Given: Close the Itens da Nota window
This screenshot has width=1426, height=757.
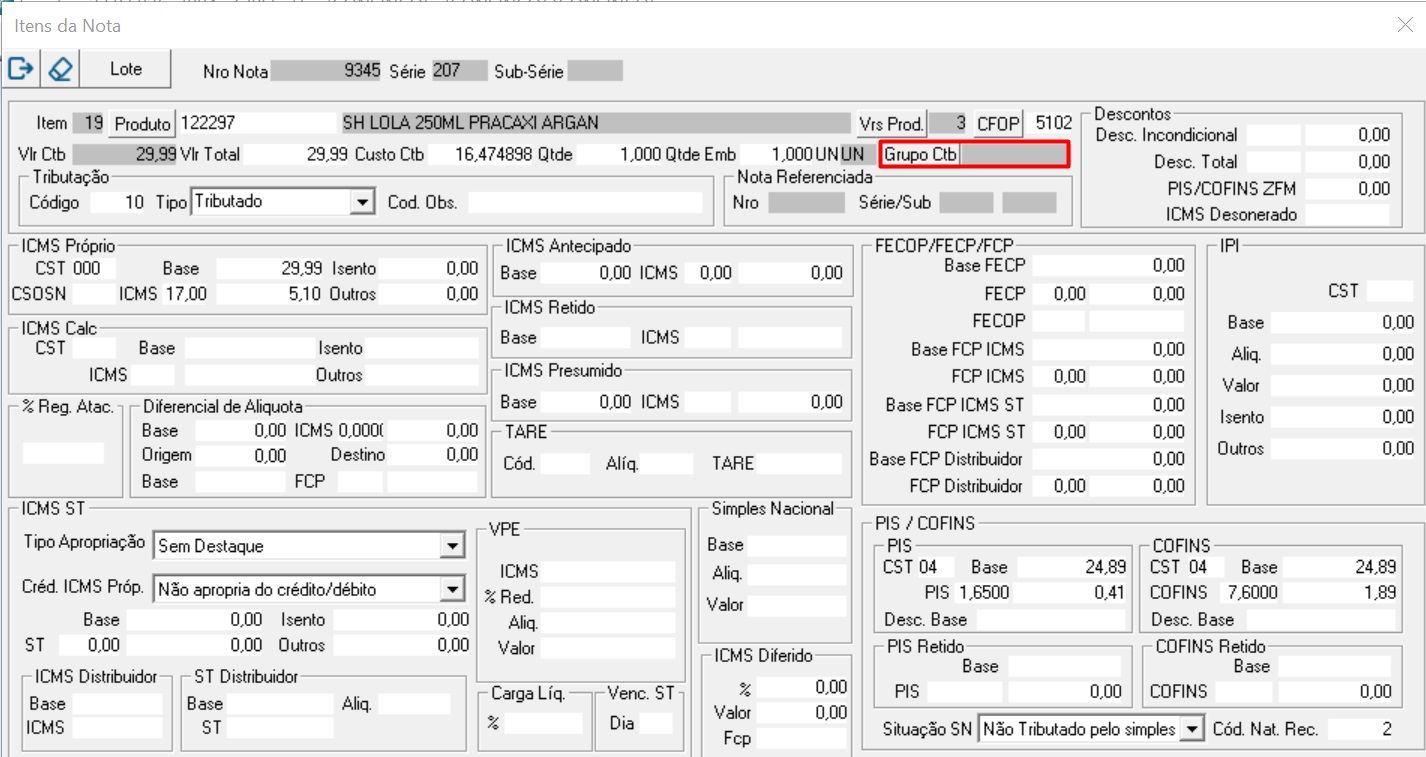Looking at the screenshot, I should pyautogui.click(x=1405, y=25).
